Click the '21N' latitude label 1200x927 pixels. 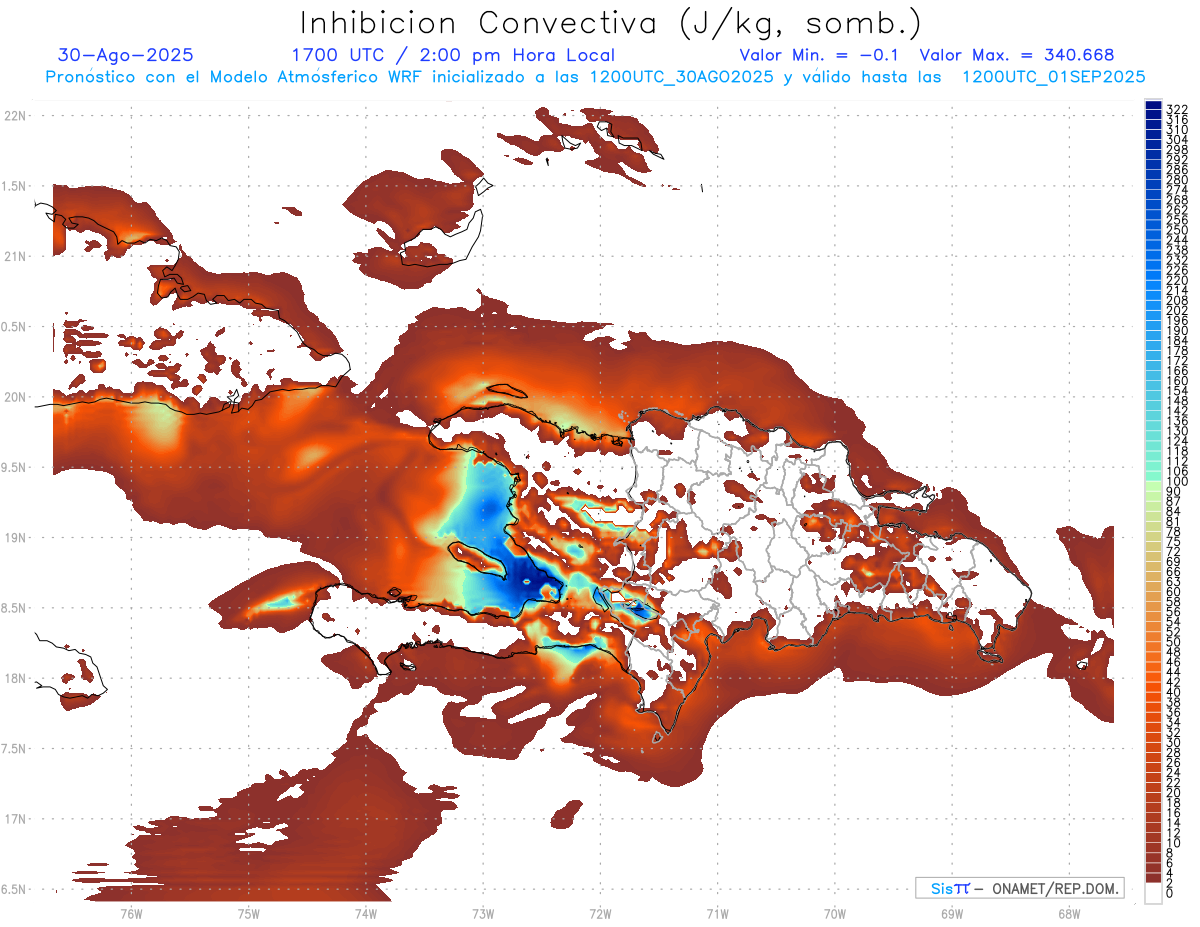[x=14, y=256]
